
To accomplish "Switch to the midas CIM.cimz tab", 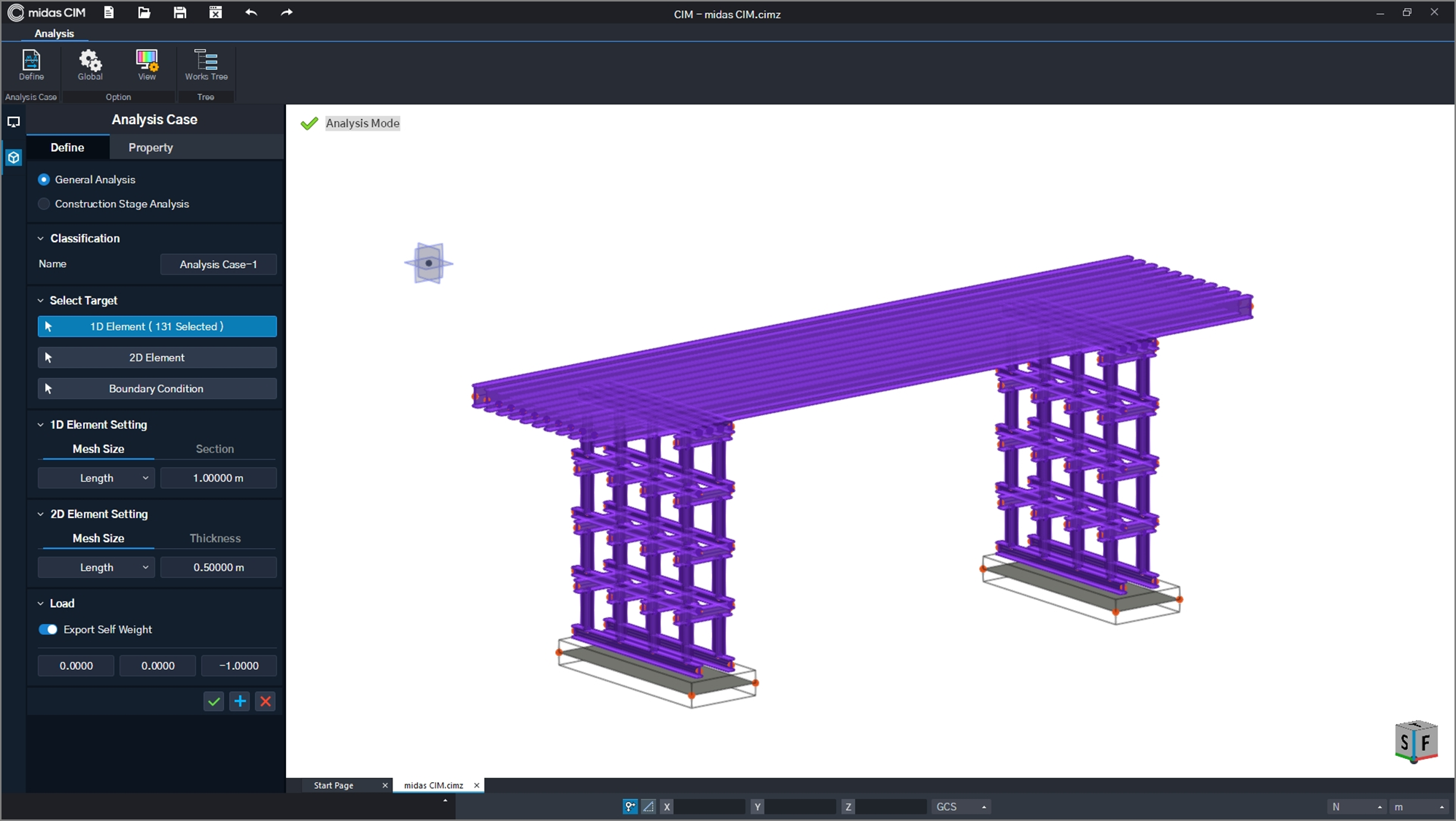I will tap(433, 785).
